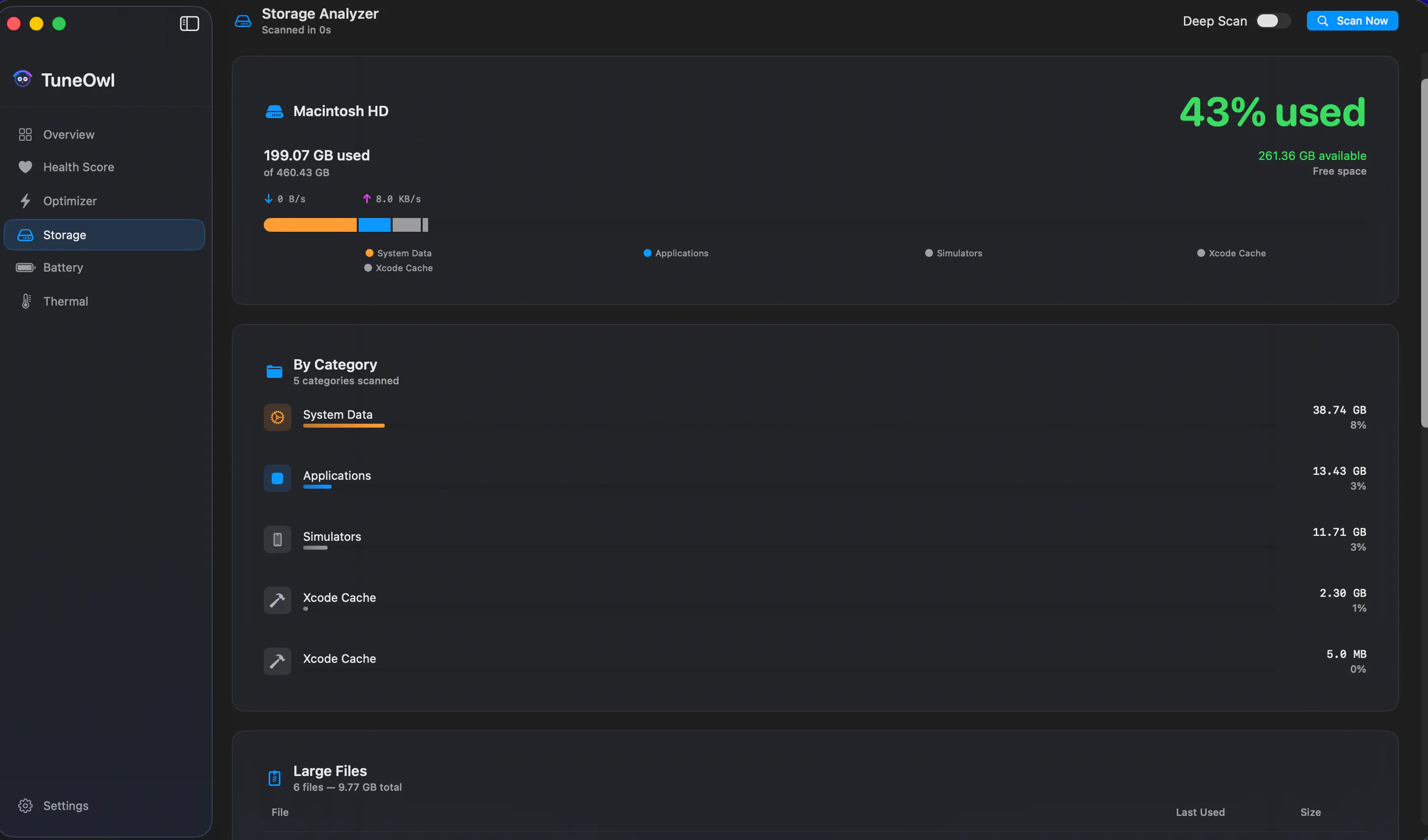
Task: Start a scan with Scan Now
Action: coord(1352,21)
